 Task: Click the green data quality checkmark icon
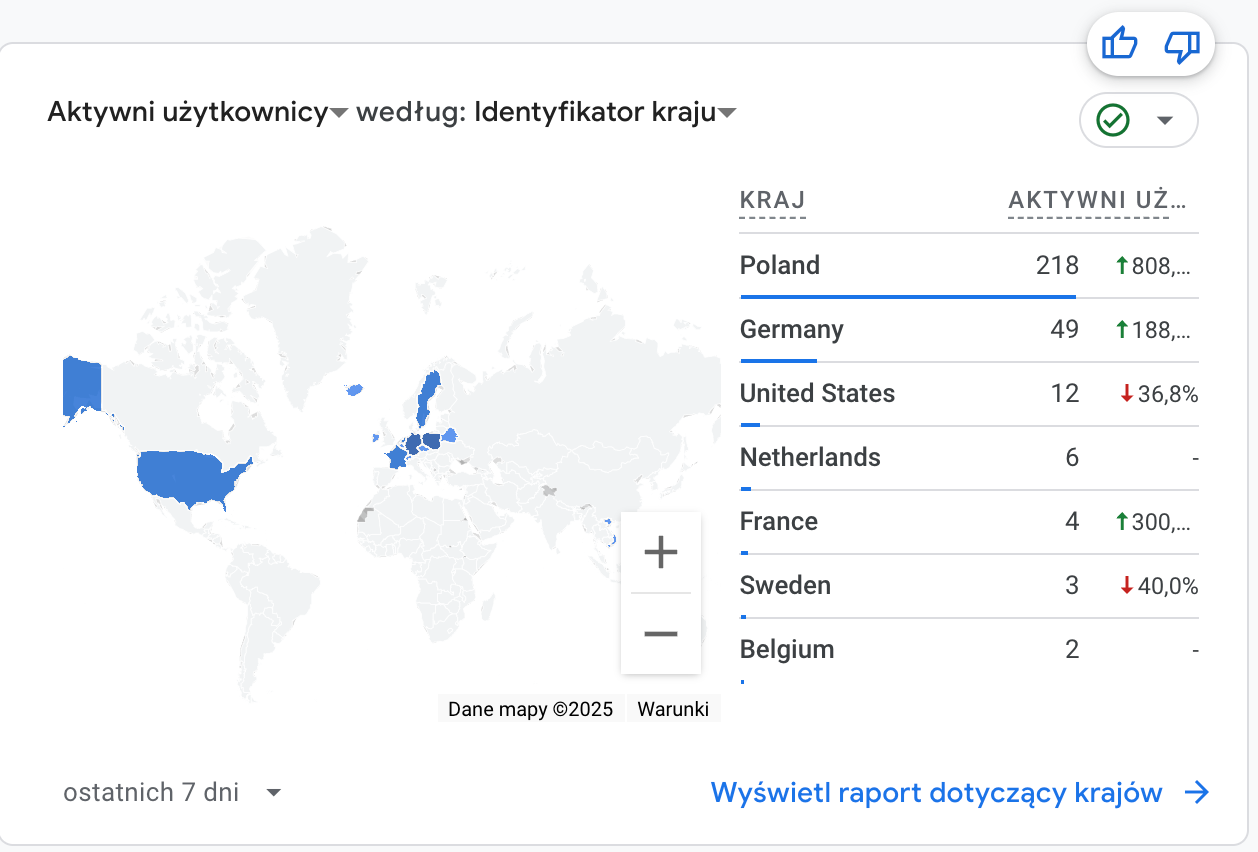point(1113,120)
